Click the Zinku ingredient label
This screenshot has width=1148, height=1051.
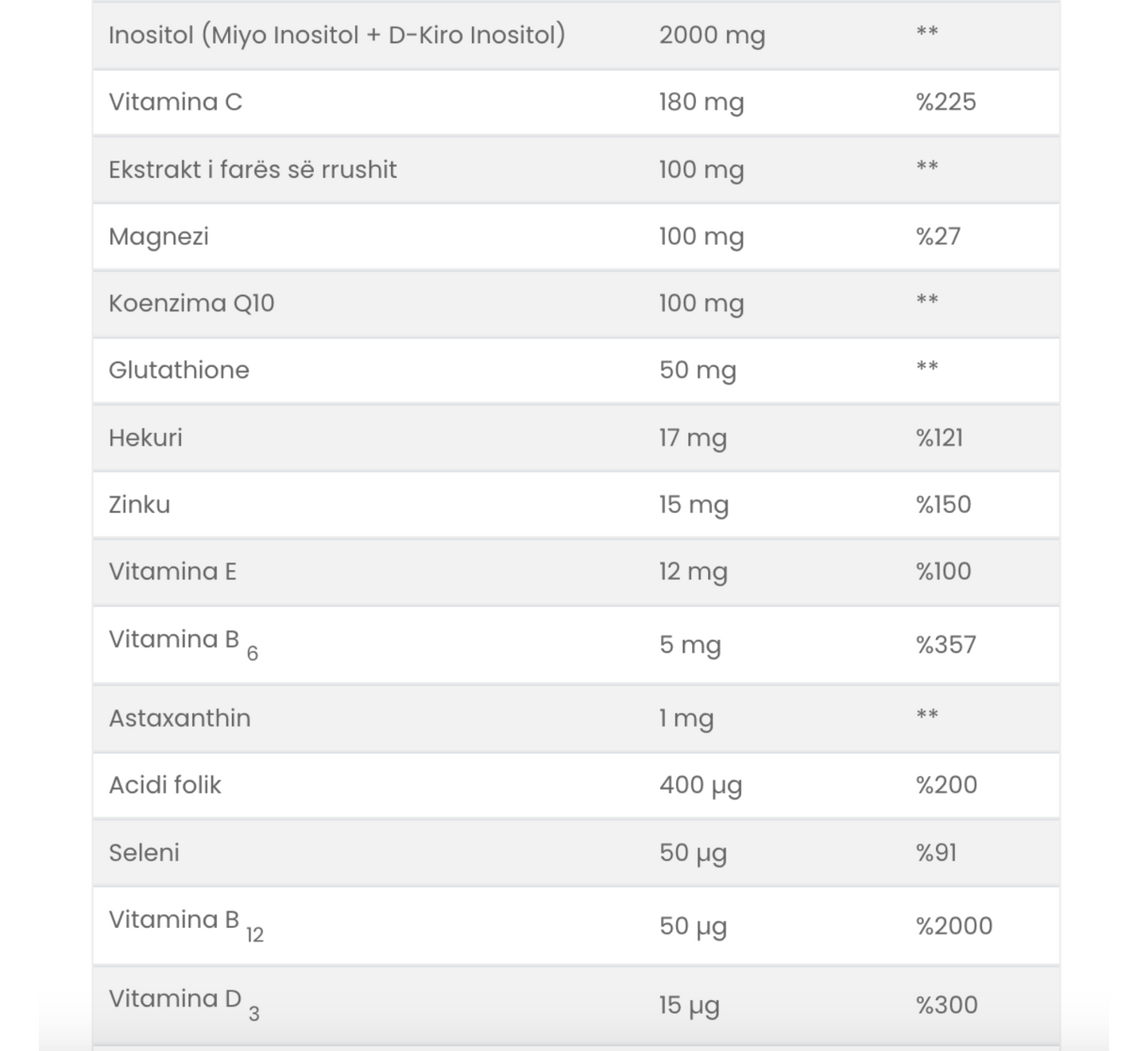coord(139,504)
